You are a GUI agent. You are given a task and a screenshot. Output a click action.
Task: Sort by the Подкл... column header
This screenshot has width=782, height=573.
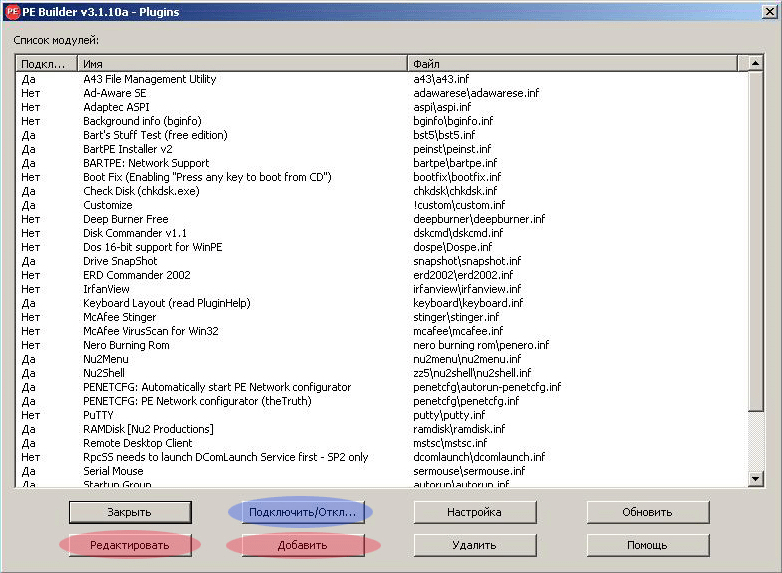tap(47, 64)
